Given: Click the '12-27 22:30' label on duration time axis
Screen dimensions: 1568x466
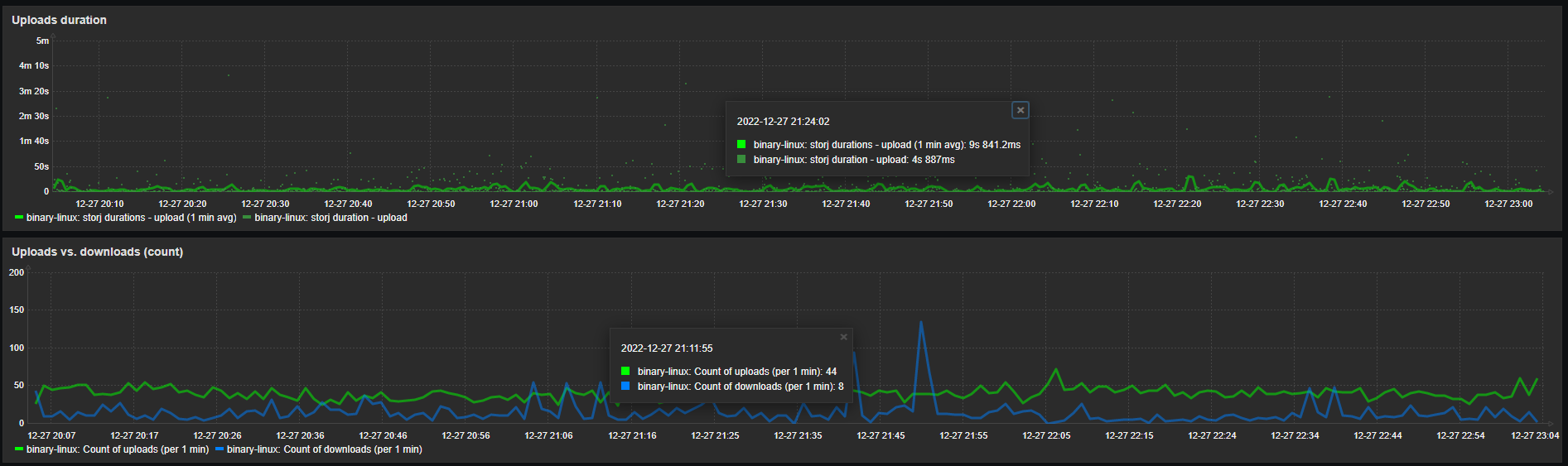Looking at the screenshot, I should pyautogui.click(x=1260, y=204).
